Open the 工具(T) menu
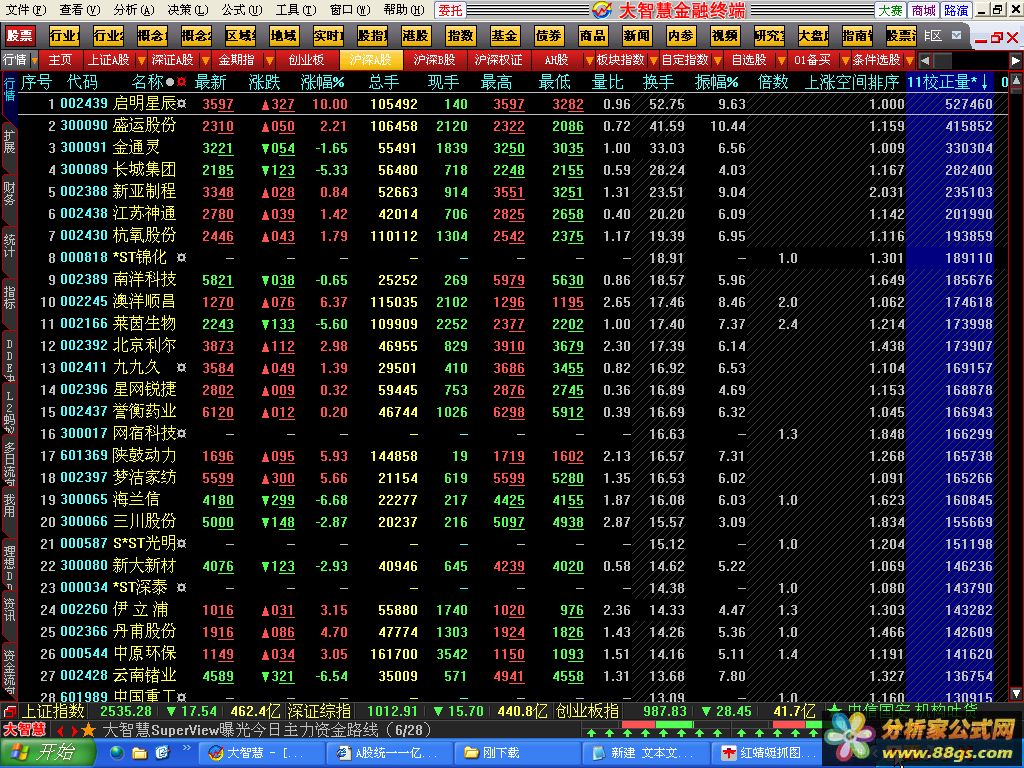 click(x=296, y=10)
